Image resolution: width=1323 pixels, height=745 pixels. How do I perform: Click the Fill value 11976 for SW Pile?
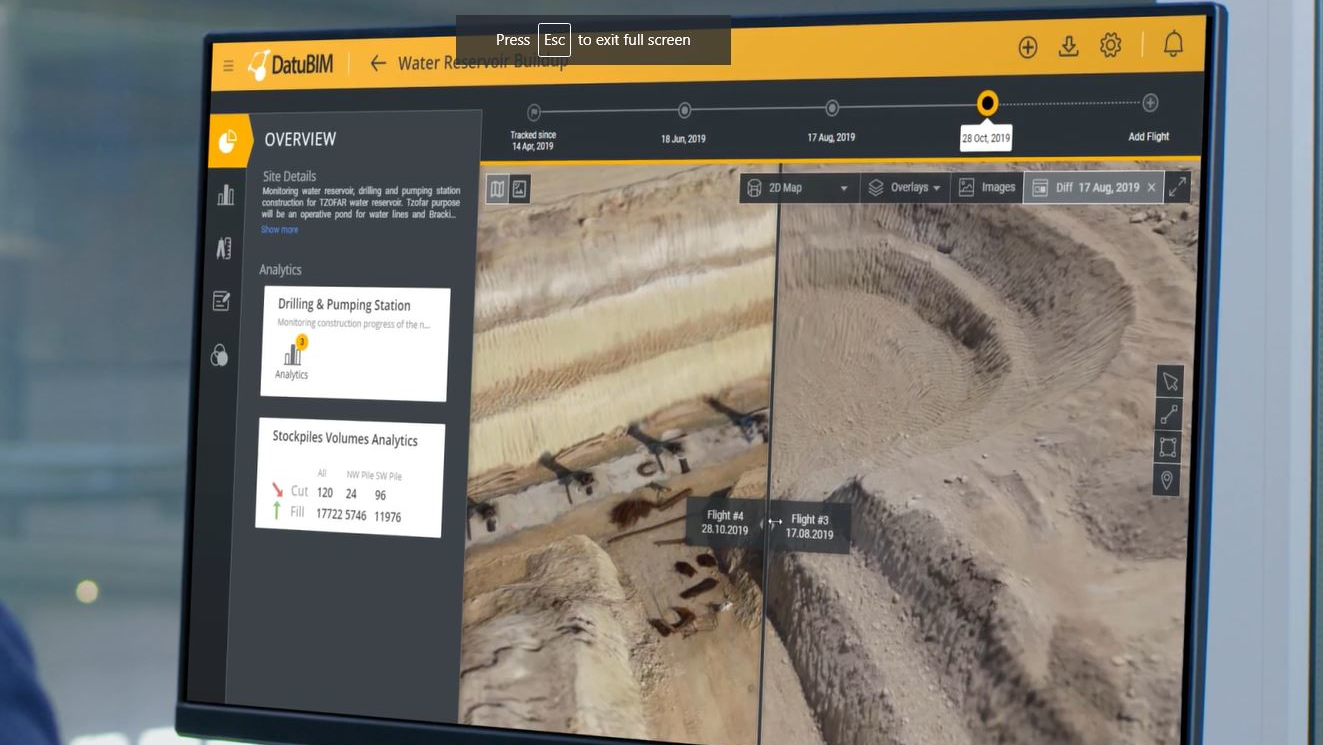tap(388, 516)
